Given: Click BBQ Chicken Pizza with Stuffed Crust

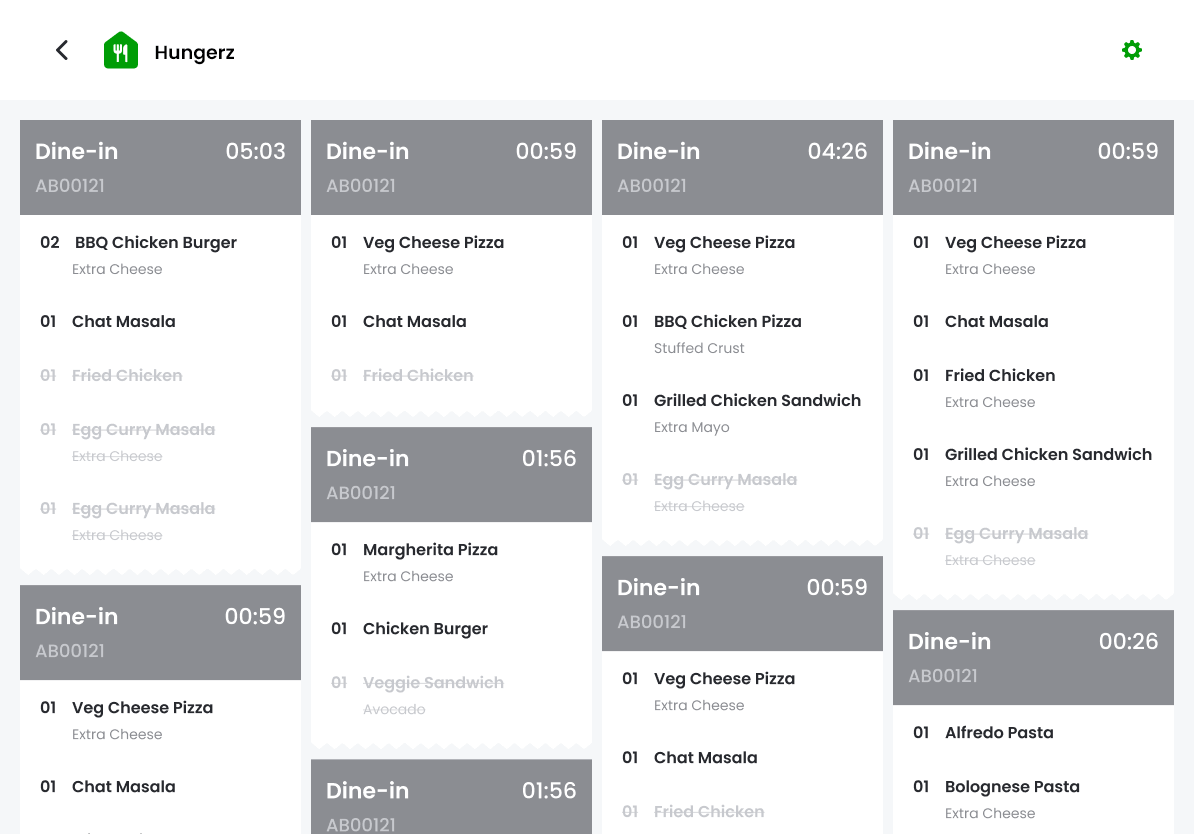Looking at the screenshot, I should pos(727,321).
